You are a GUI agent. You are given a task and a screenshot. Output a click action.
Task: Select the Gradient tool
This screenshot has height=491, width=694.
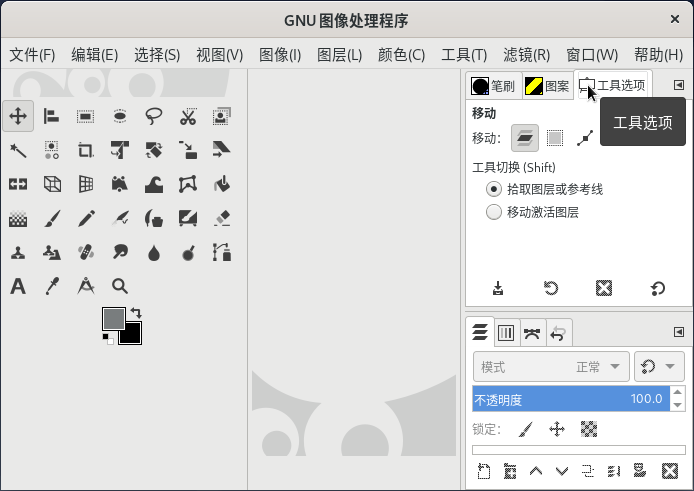(18, 218)
